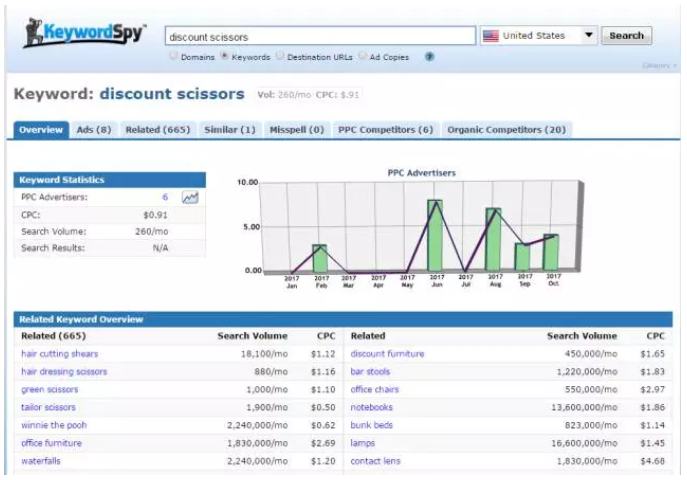This screenshot has height=480, width=687.
Task: Click the blue help question mark icon
Action: pos(429,57)
